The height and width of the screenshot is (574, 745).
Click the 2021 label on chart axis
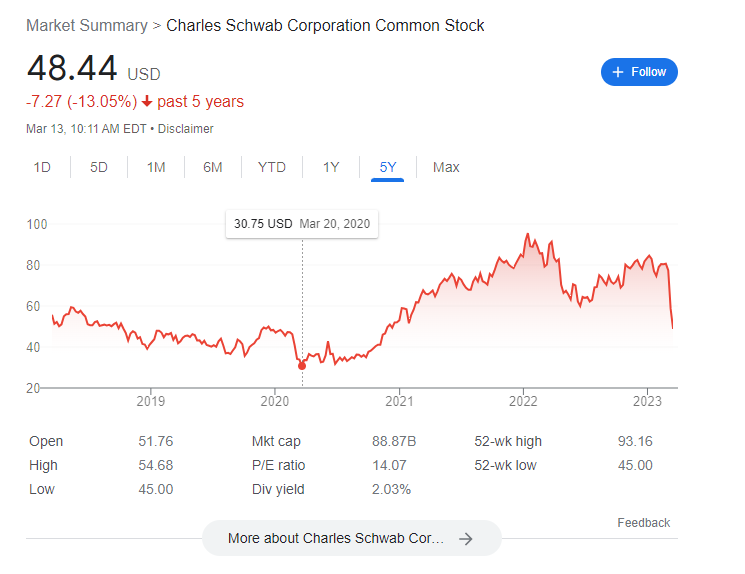click(399, 402)
